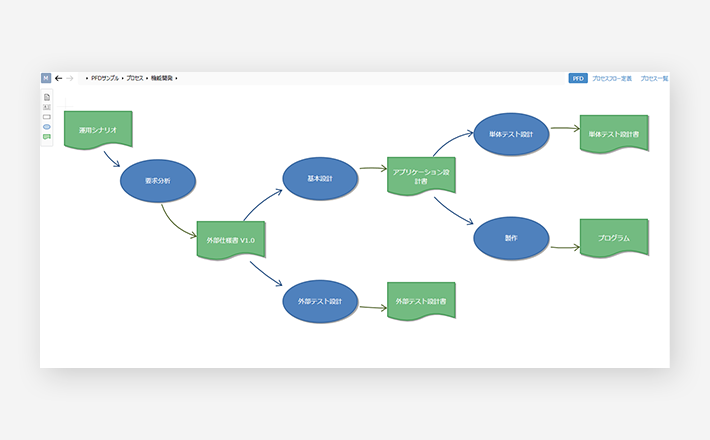Open PFDサンプル in the breadcrumb

point(105,78)
